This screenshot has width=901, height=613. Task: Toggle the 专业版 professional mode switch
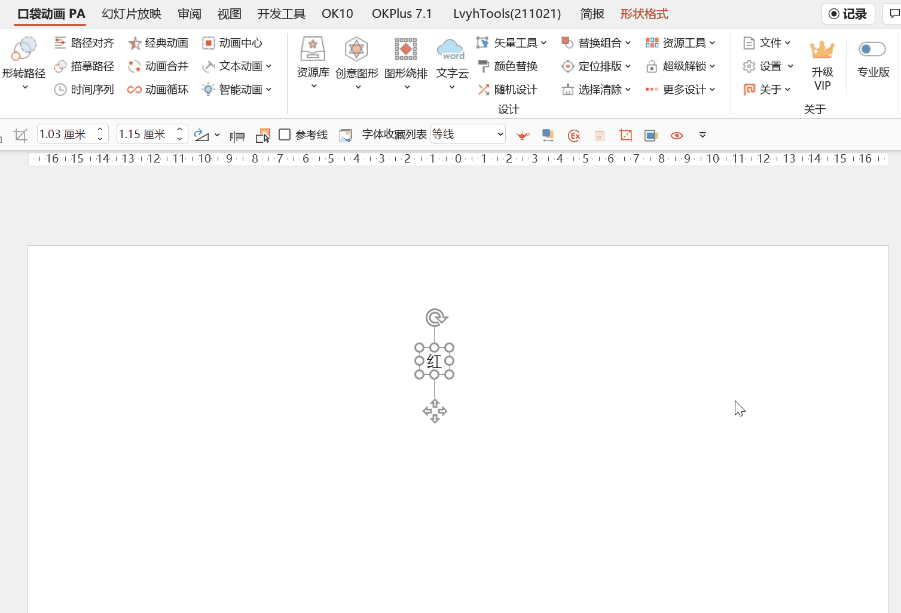point(872,49)
